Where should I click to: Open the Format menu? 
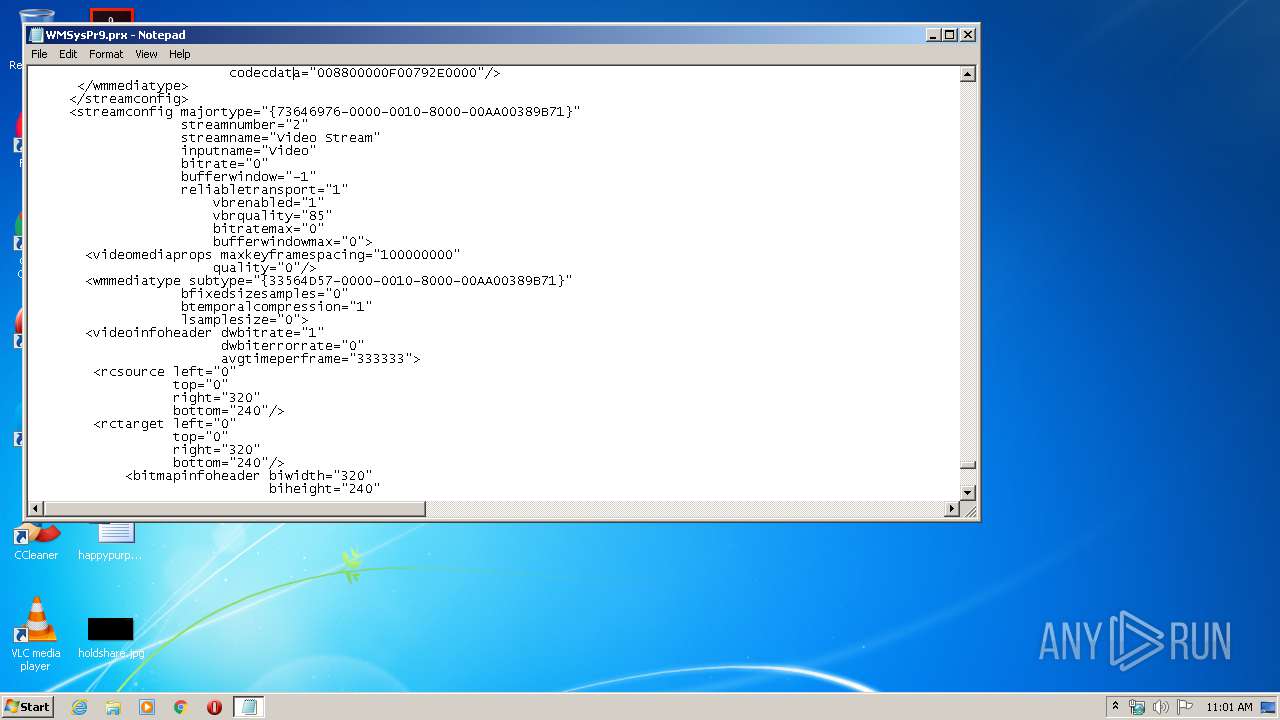tap(106, 54)
